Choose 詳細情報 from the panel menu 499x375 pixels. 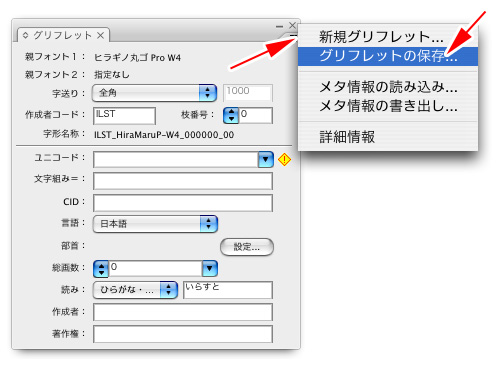point(388,137)
